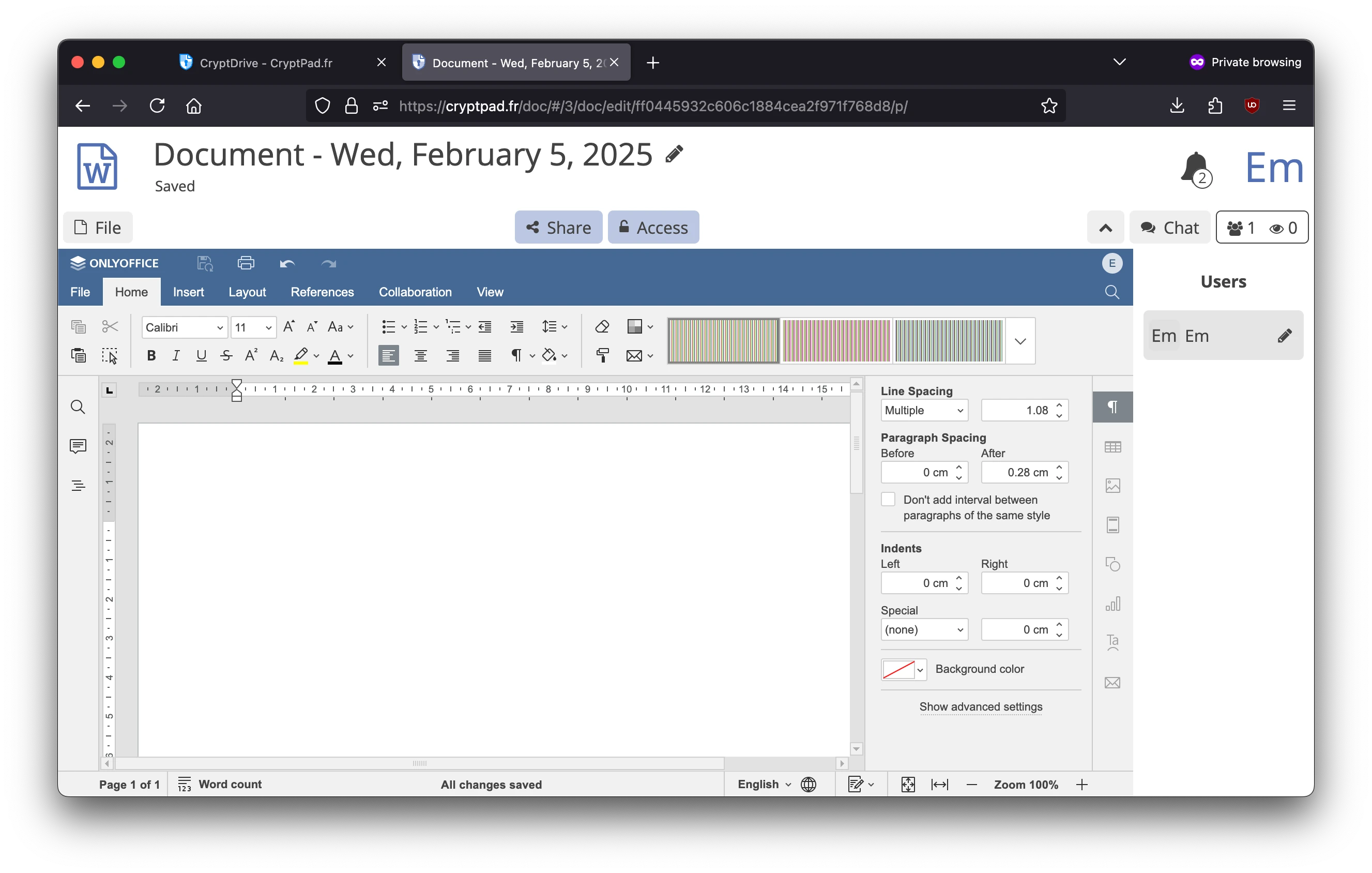Open the Special indent dropdown
The height and width of the screenshot is (873, 1372).
click(923, 629)
